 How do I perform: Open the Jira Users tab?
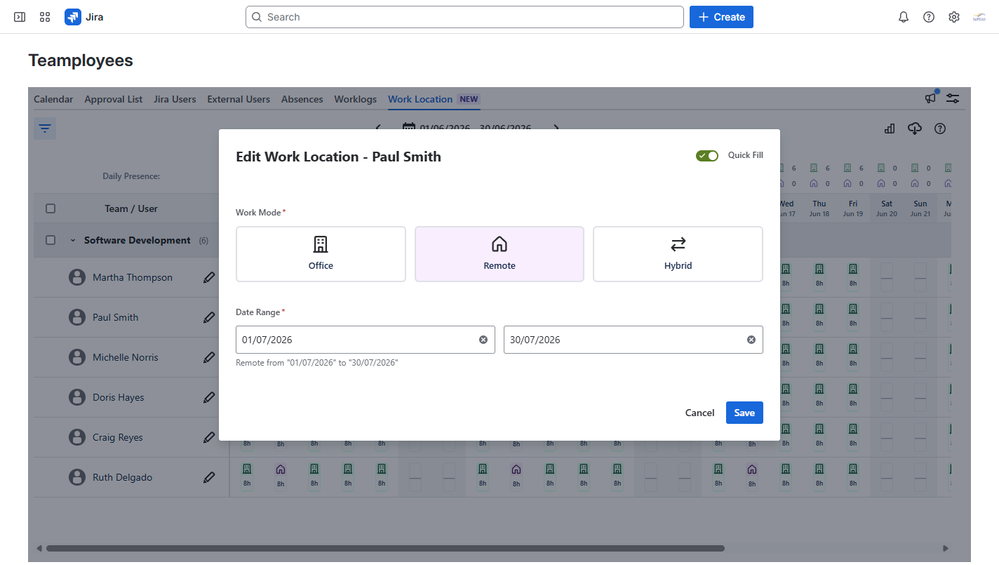(x=175, y=99)
